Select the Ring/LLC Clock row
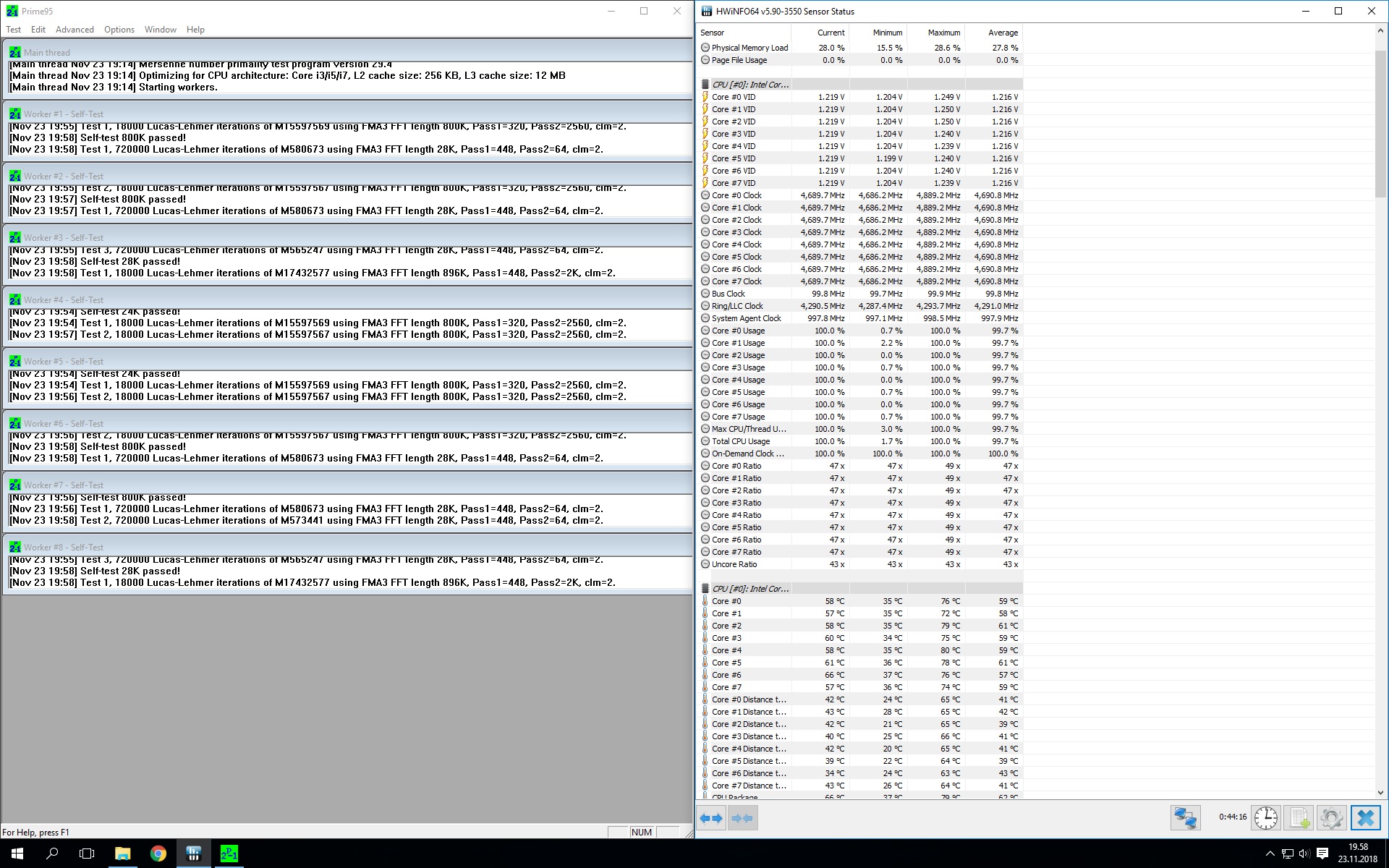 pos(859,306)
